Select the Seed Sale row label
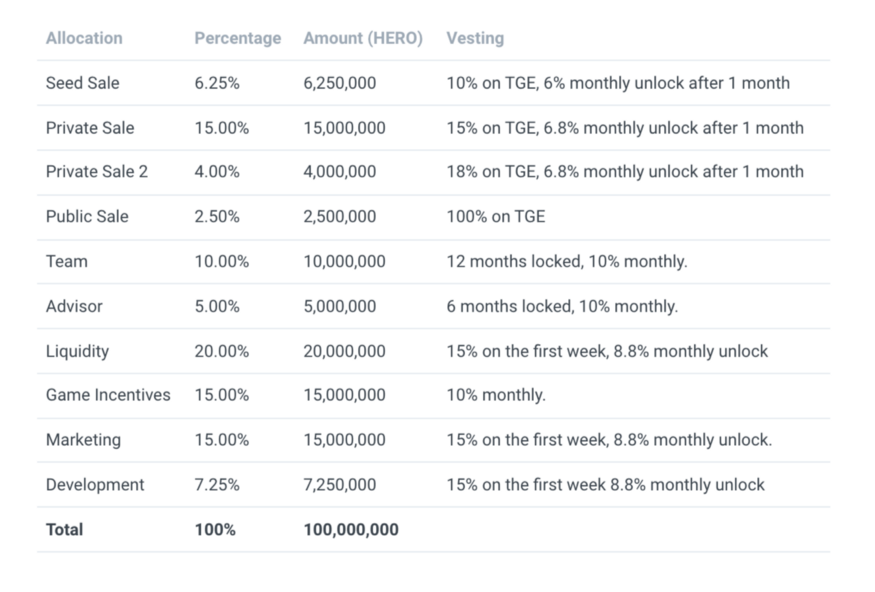Viewport: 875px width, 592px height. pyautogui.click(x=82, y=83)
